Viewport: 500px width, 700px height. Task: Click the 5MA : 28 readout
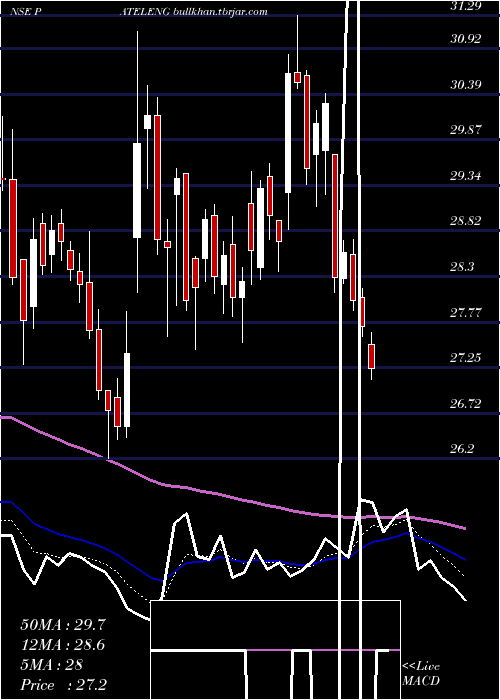pyautogui.click(x=51, y=665)
